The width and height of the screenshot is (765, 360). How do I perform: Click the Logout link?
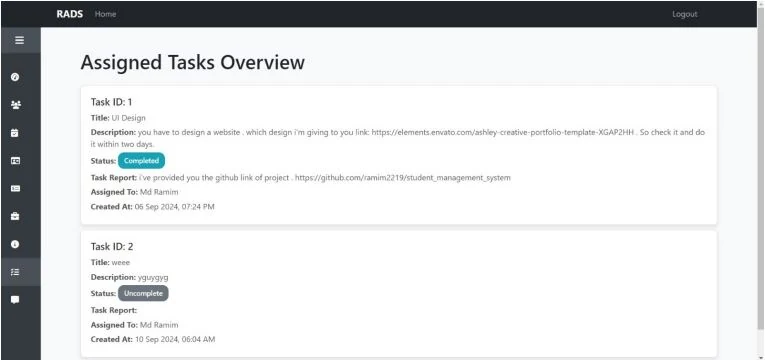tap(684, 14)
